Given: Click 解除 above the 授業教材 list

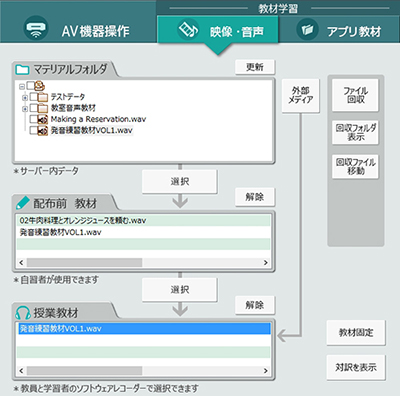Looking at the screenshot, I should click(x=255, y=305).
